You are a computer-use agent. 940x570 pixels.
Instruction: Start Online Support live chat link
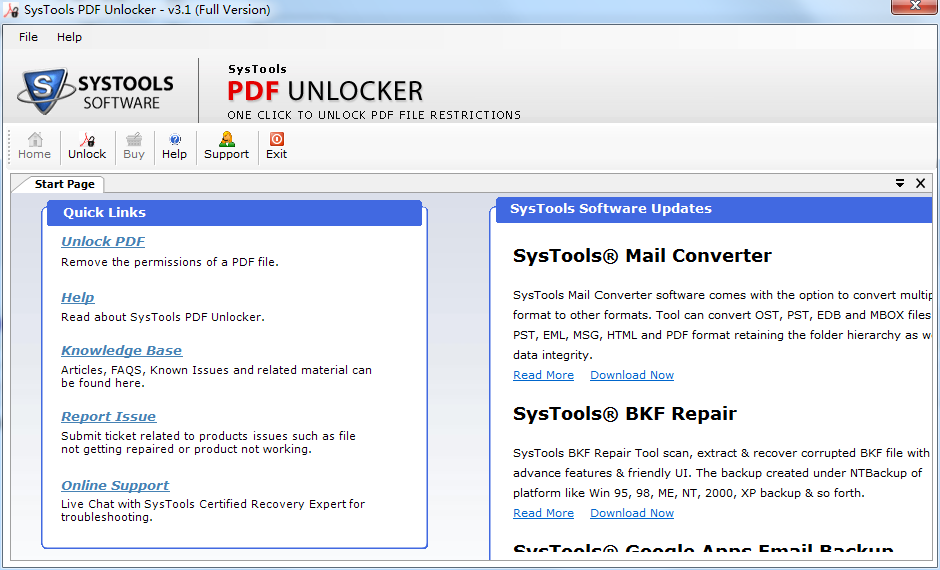(115, 485)
